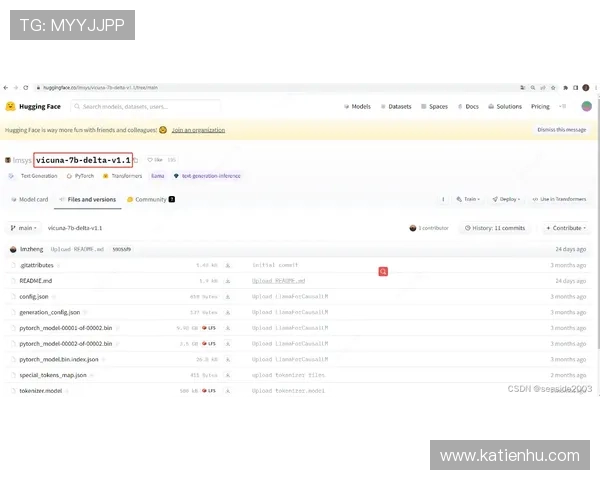Image resolution: width=600 pixels, height=480 pixels.
Task: Expand the Solutions menu
Action: point(505,106)
